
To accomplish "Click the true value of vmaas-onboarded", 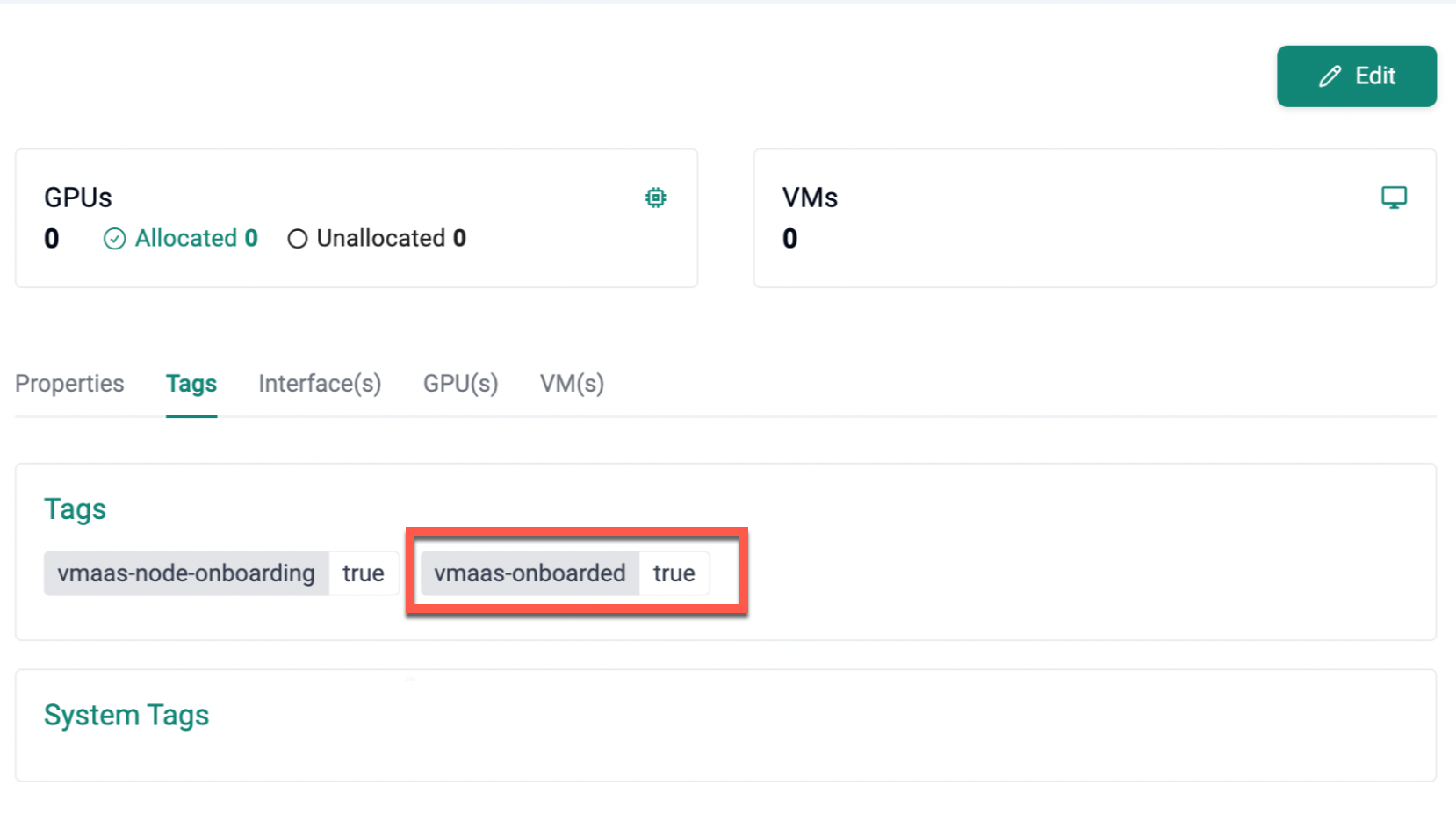I will (674, 573).
